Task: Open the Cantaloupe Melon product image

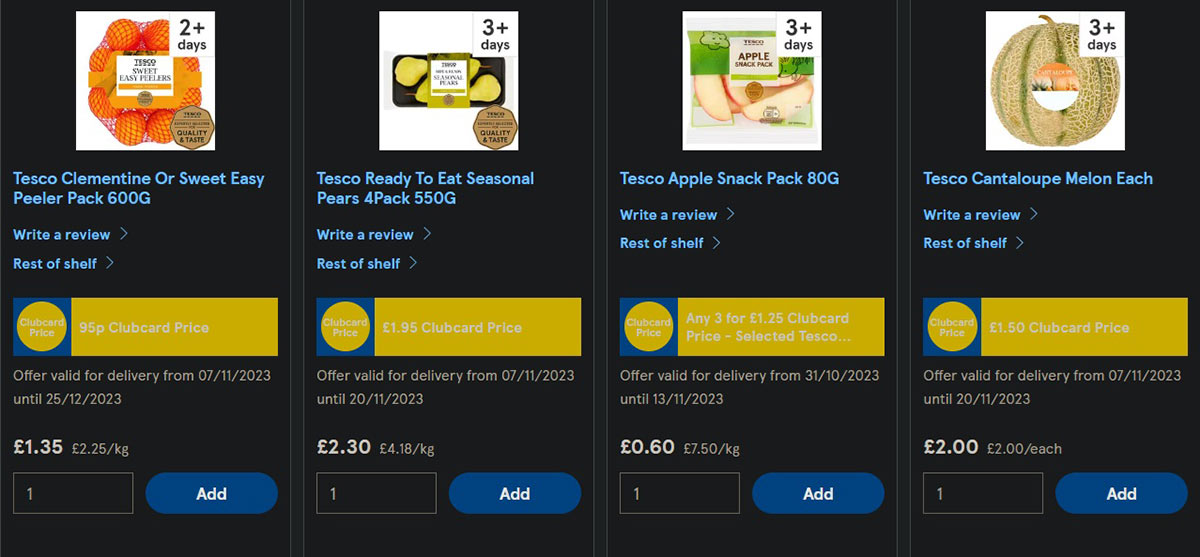Action: [1055, 81]
